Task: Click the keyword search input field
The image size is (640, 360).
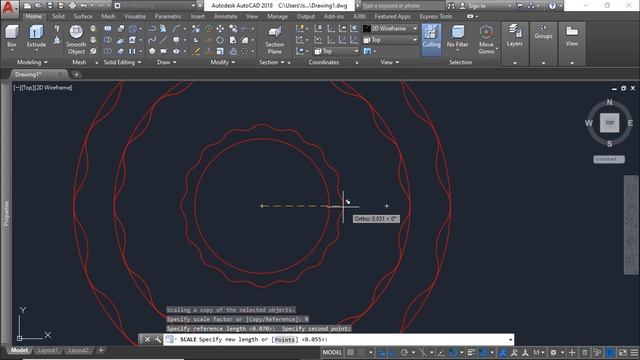Action: (x=402, y=6)
